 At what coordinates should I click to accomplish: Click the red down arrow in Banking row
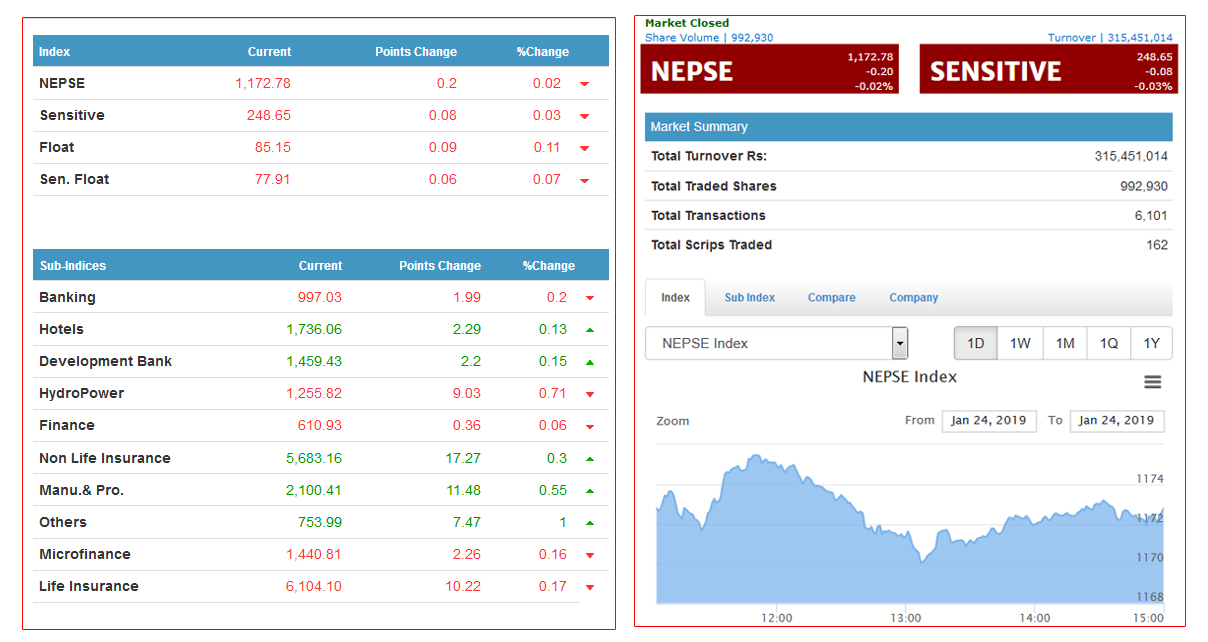coord(590,298)
